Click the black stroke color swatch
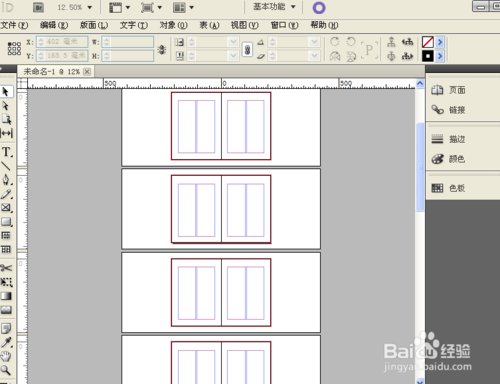The image size is (500, 384). click(428, 56)
